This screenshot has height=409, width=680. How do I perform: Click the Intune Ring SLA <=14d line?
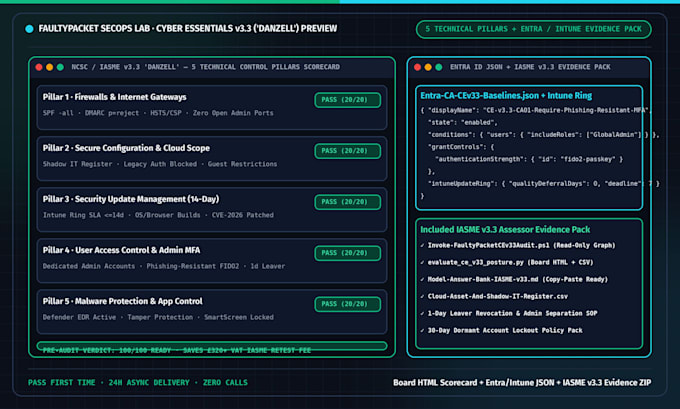click(158, 215)
